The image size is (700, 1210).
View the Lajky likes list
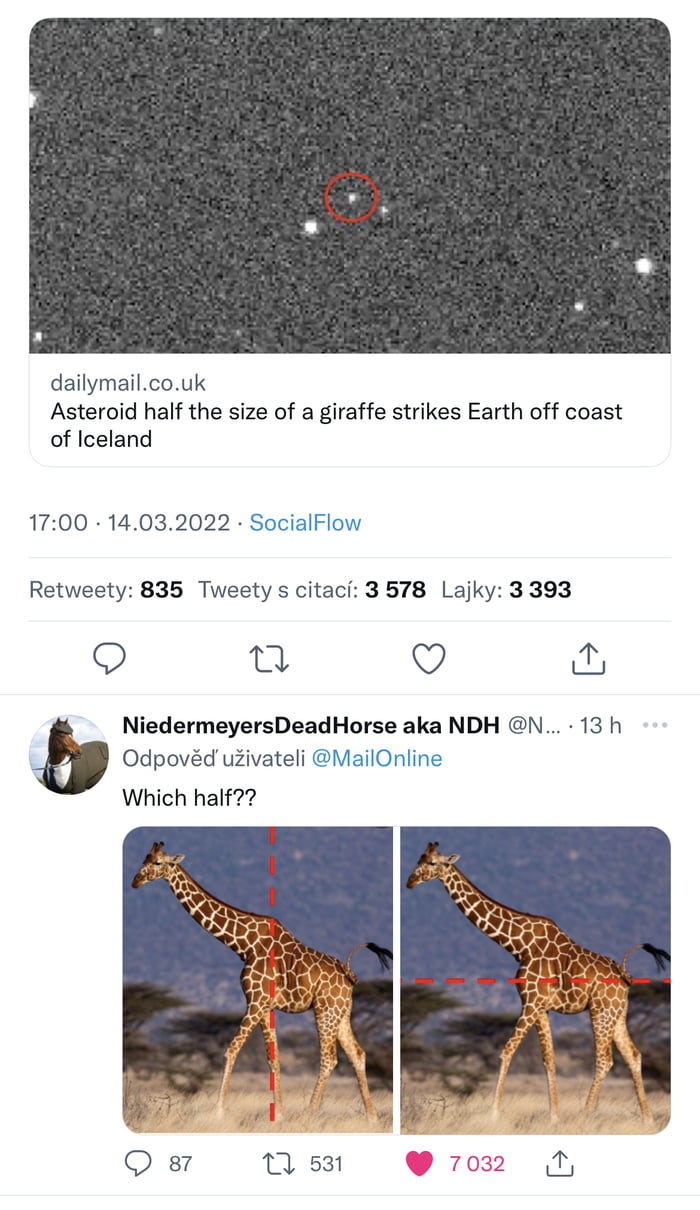click(506, 590)
